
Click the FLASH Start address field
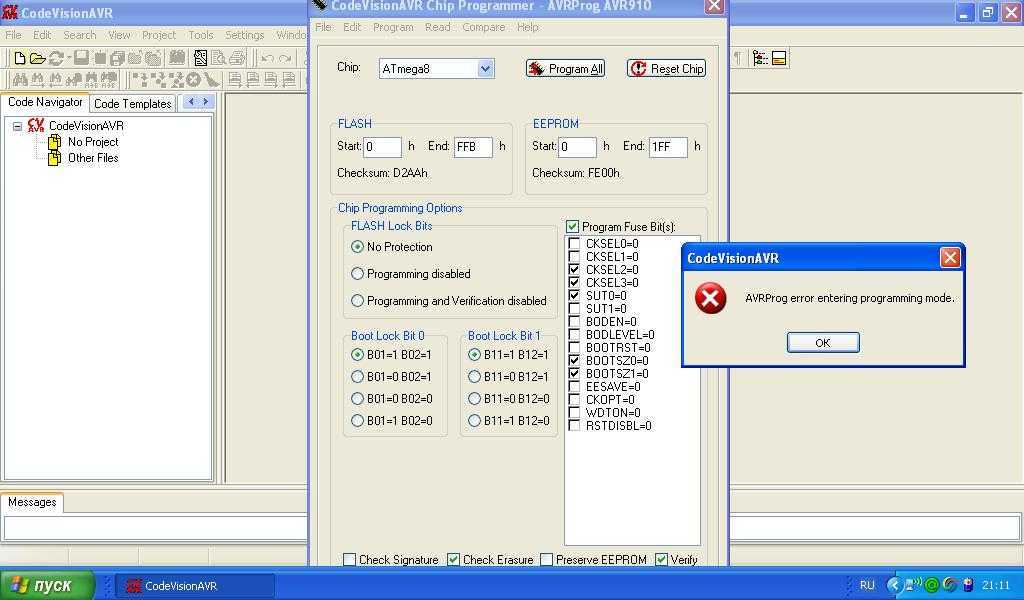[382, 147]
